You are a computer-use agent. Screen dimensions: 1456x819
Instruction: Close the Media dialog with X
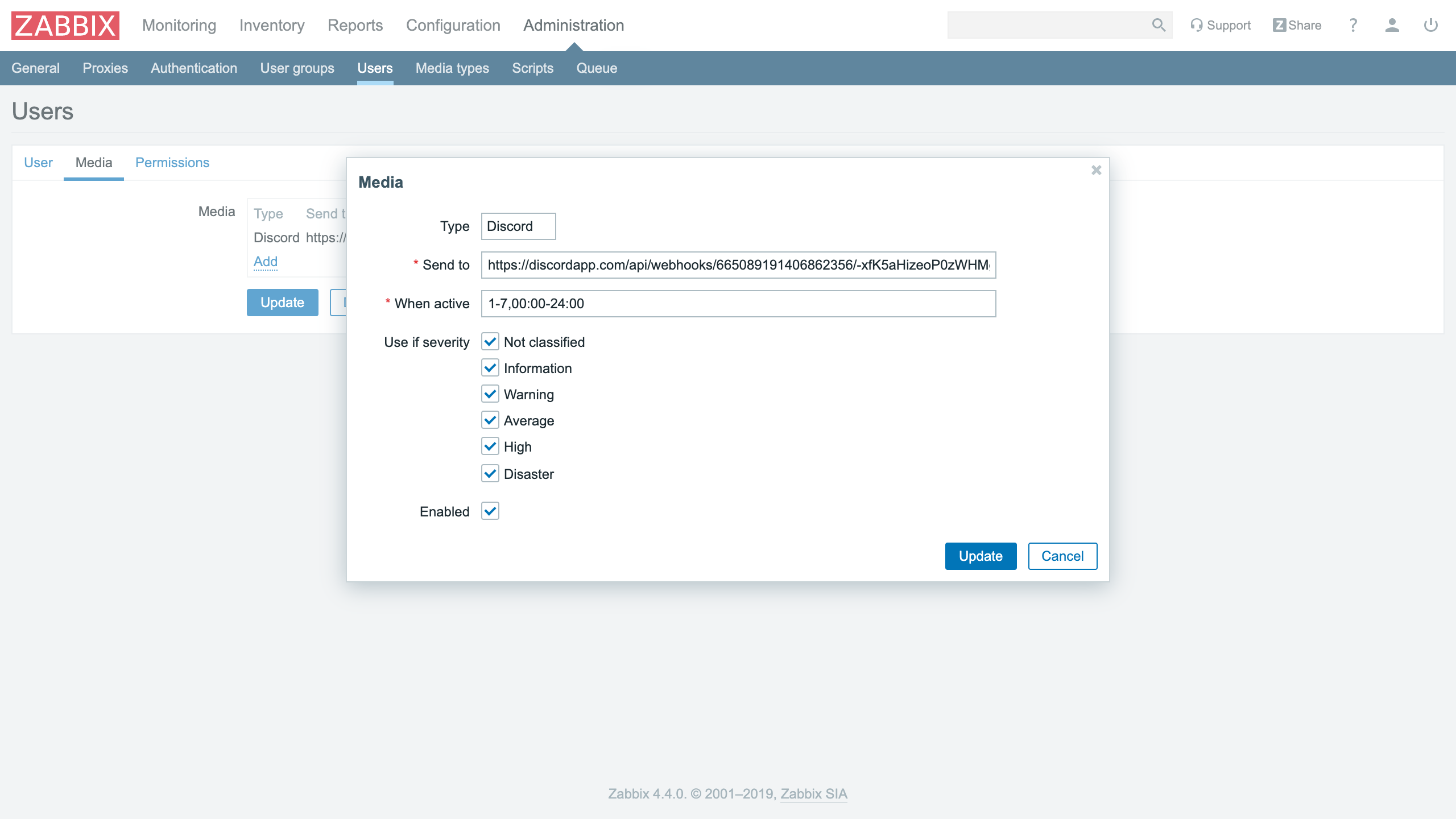coord(1097,170)
